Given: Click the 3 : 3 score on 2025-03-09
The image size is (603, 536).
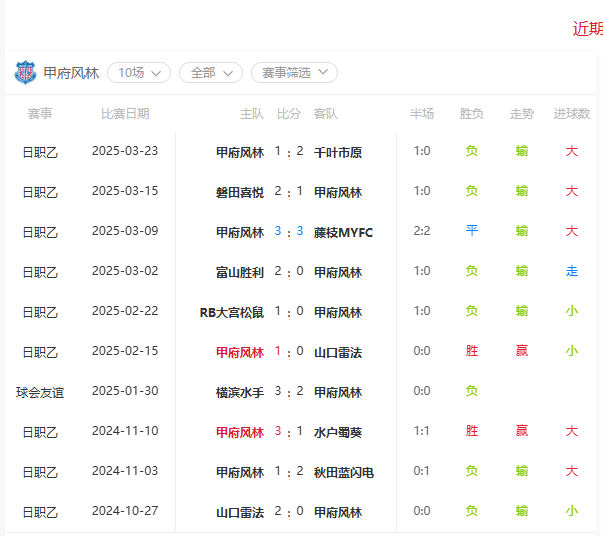Looking at the screenshot, I should (x=289, y=231).
